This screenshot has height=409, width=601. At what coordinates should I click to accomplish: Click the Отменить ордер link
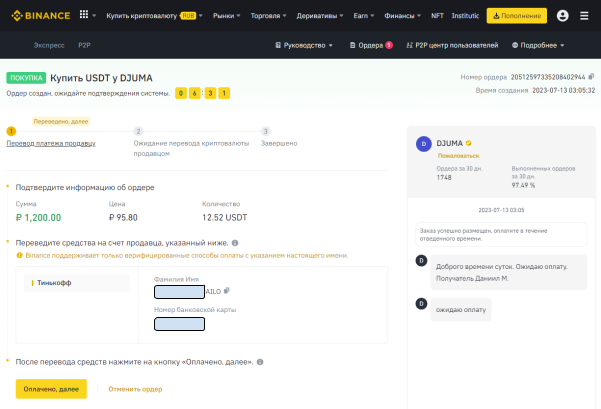[135, 389]
